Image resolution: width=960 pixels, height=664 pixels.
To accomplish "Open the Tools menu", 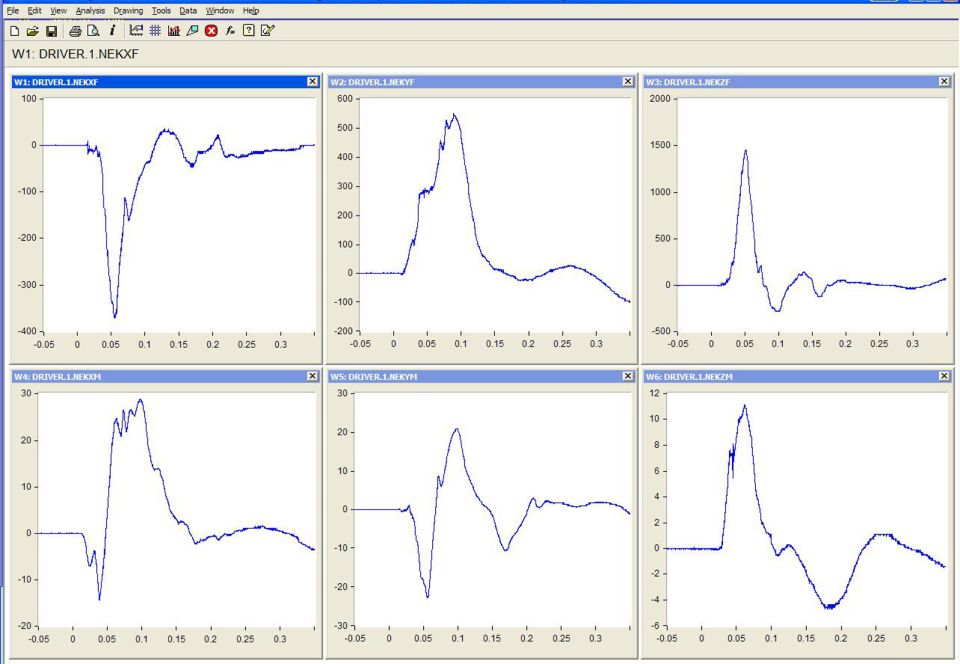I will (x=162, y=11).
